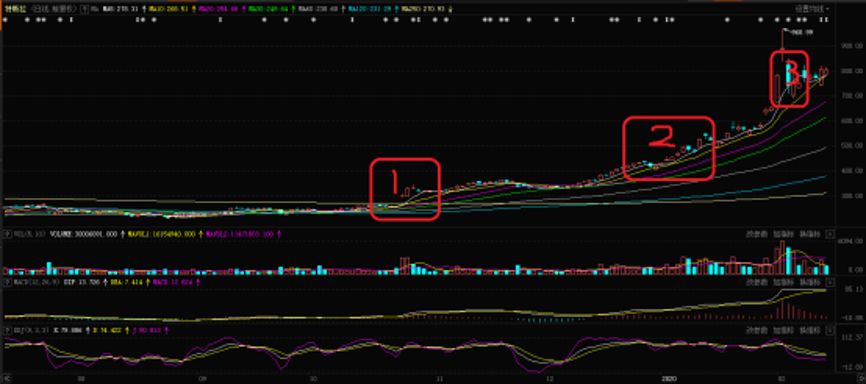Click the small icon left of VOLUME label

pos(7,234)
